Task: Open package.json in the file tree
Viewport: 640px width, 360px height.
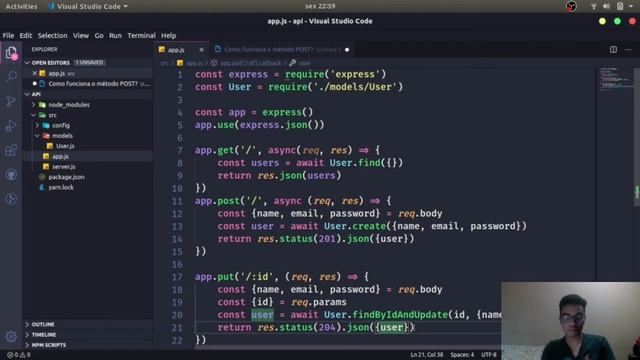Action: point(66,177)
